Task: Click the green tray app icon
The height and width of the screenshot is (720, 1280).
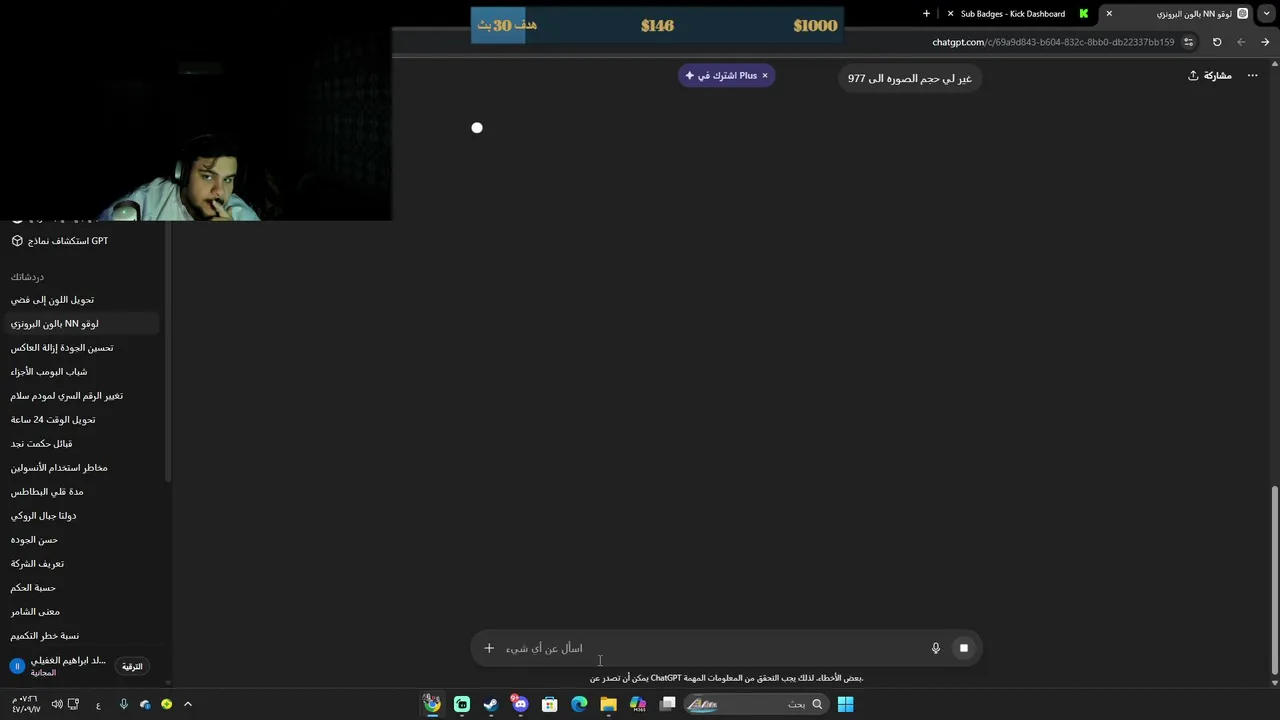Action: coord(167,704)
